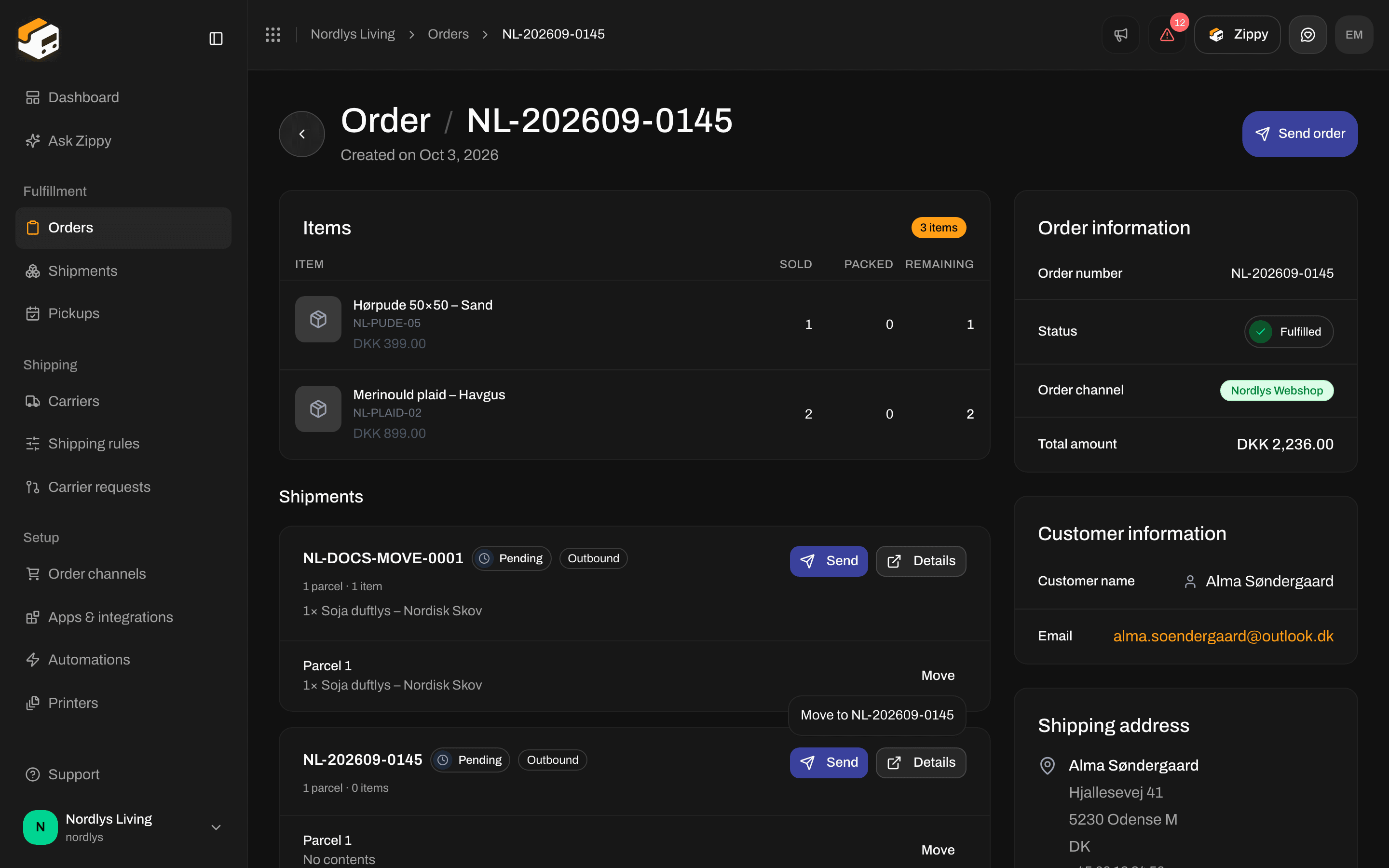Click the Hørpude item package thumbnail
Image resolution: width=1389 pixels, height=868 pixels.
pos(318,319)
